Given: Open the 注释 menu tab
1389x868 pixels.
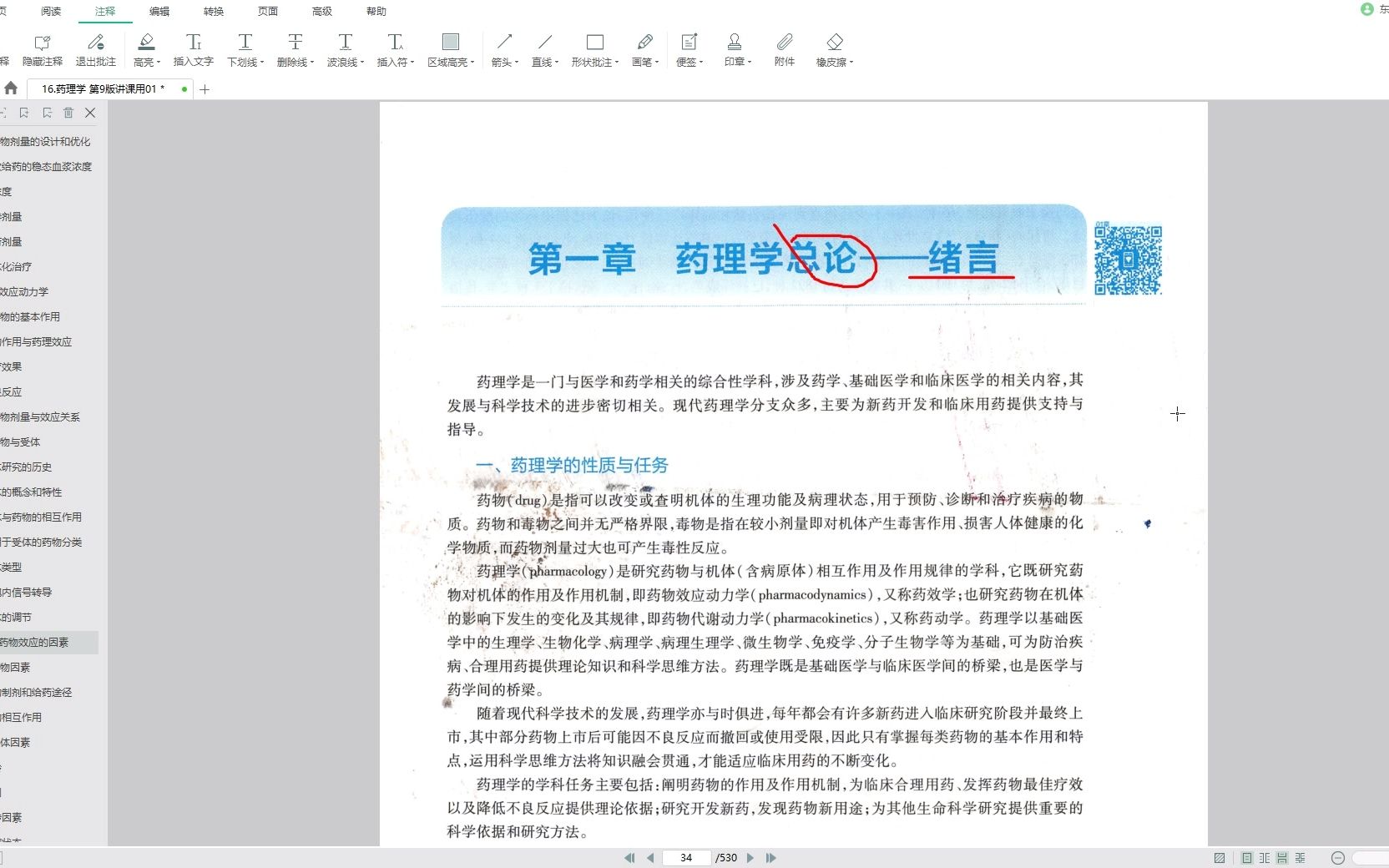Looking at the screenshot, I should (x=105, y=12).
